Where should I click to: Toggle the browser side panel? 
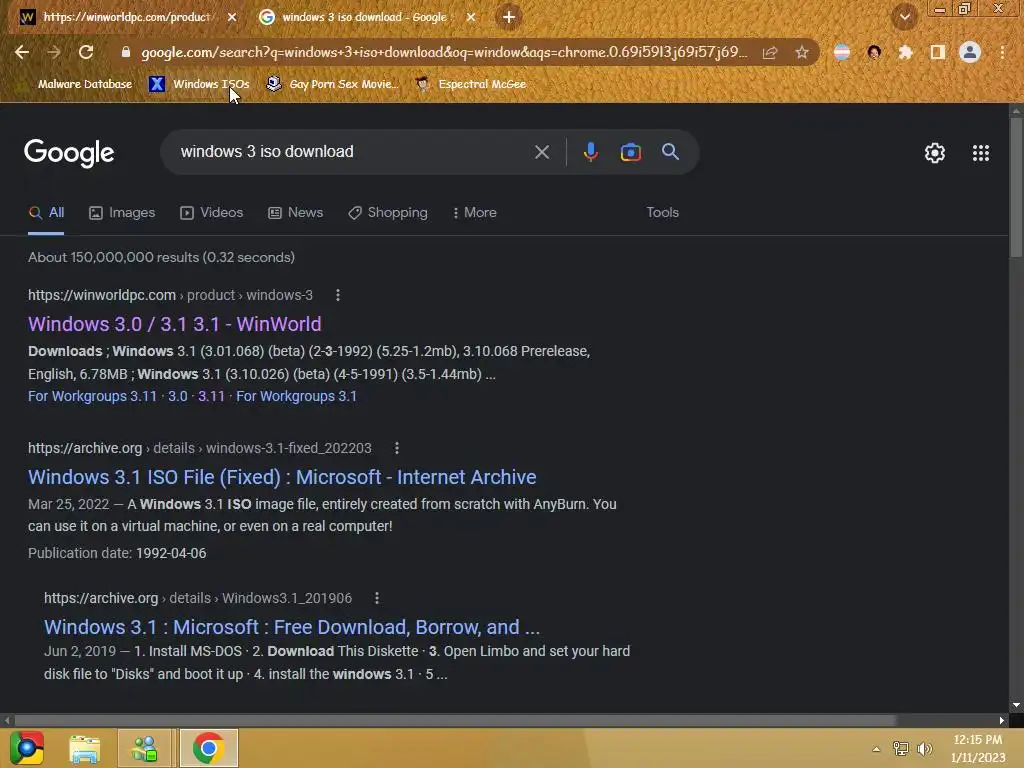tap(938, 52)
